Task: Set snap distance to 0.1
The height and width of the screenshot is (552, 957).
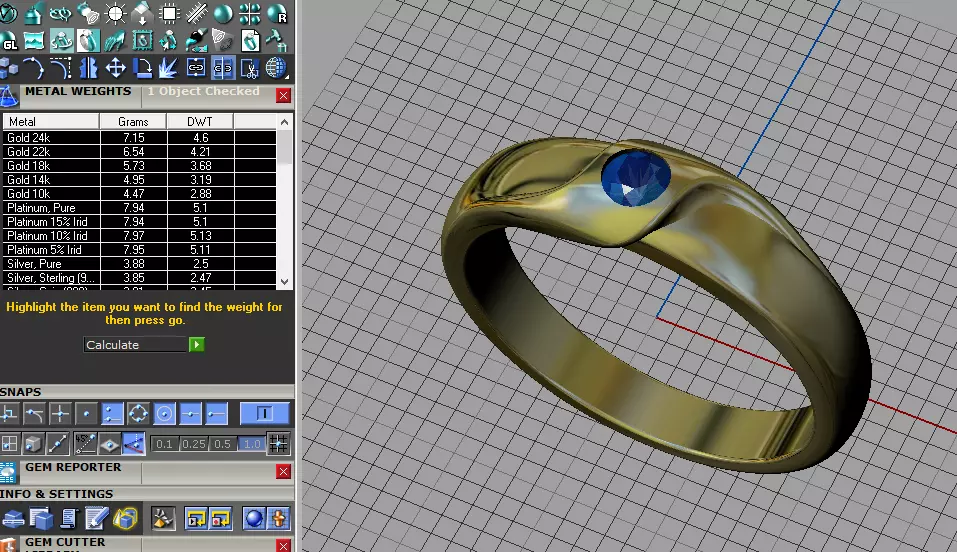Action: tap(164, 444)
